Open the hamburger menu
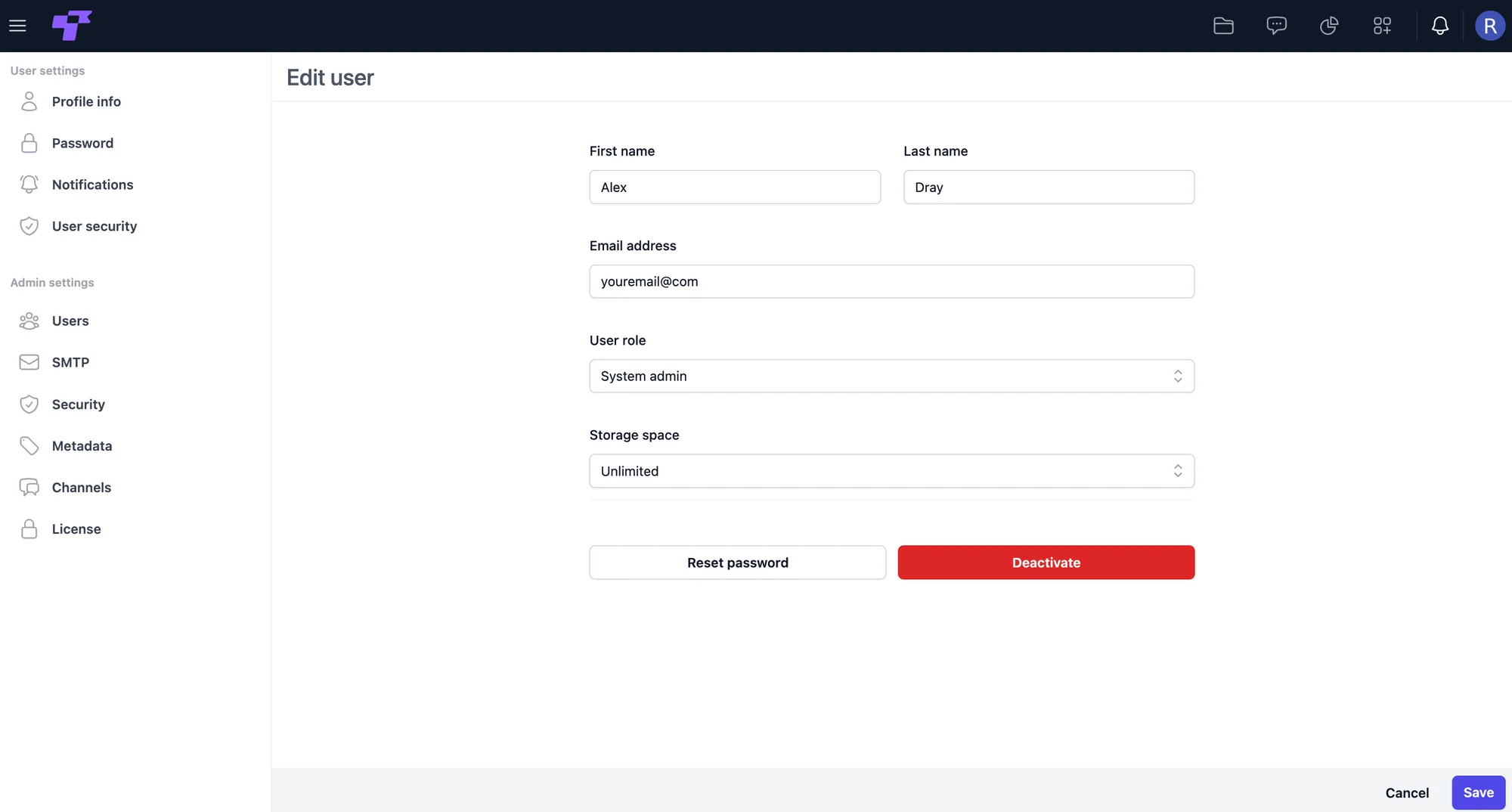 17,26
